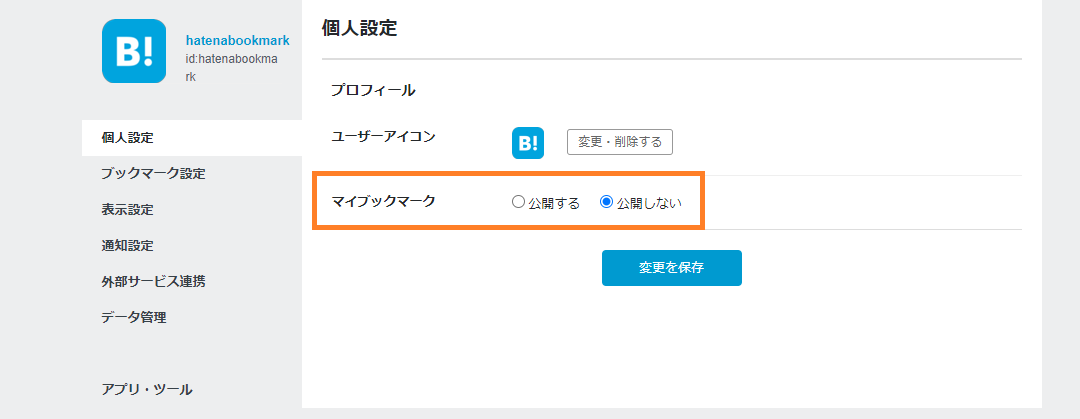The width and height of the screenshot is (1080, 419).
Task: Click the ユーザーアイコン label
Action: (x=384, y=137)
